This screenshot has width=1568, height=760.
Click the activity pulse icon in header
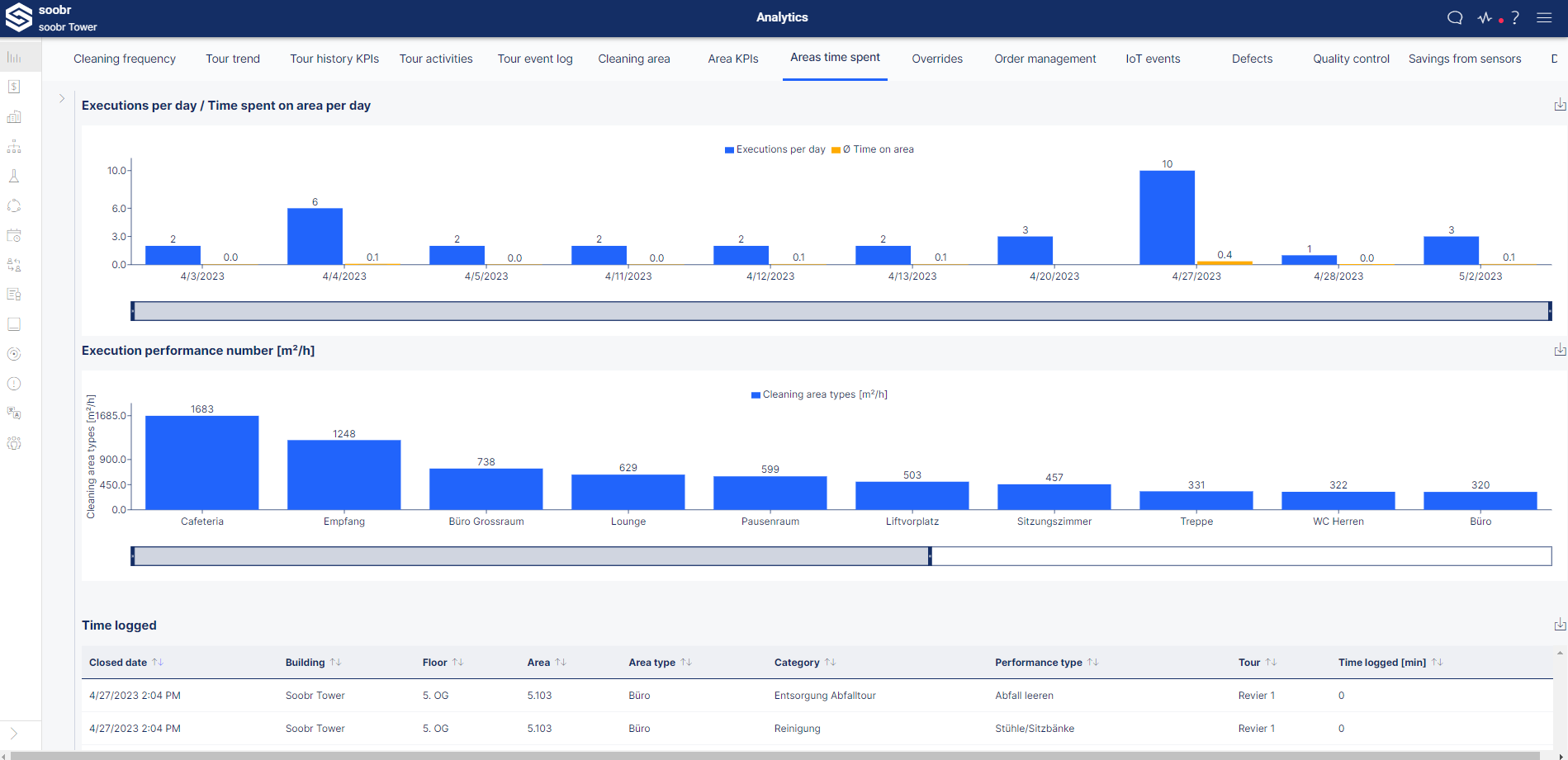pyautogui.click(x=1485, y=17)
